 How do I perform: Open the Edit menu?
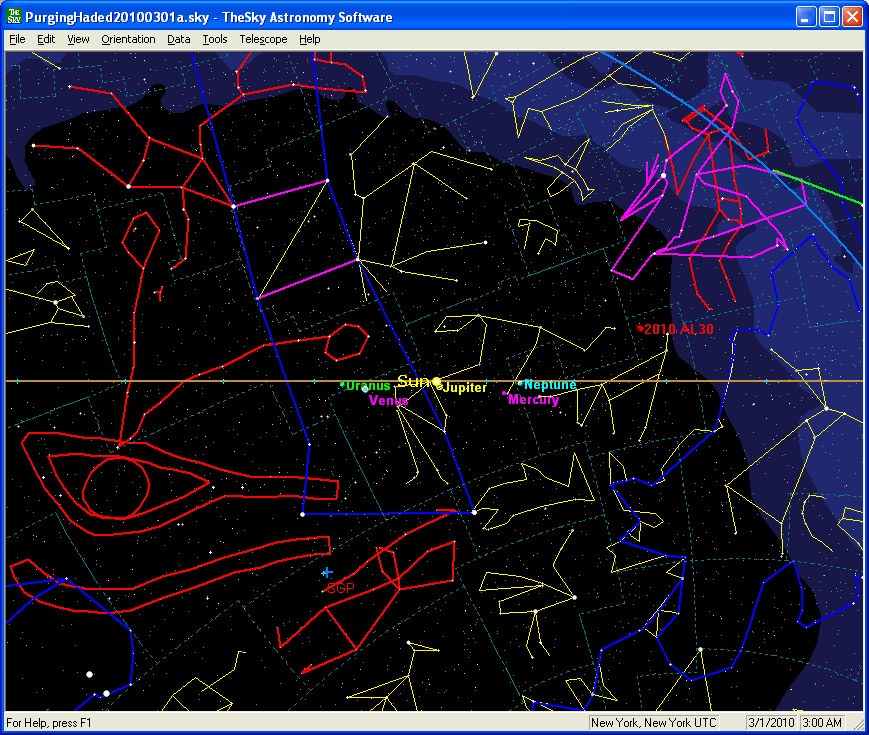click(46, 39)
